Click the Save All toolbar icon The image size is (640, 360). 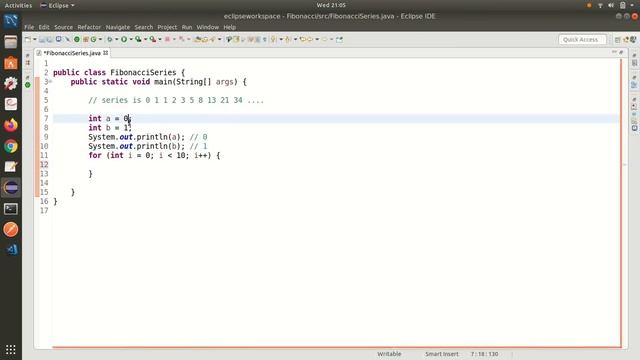(49, 40)
